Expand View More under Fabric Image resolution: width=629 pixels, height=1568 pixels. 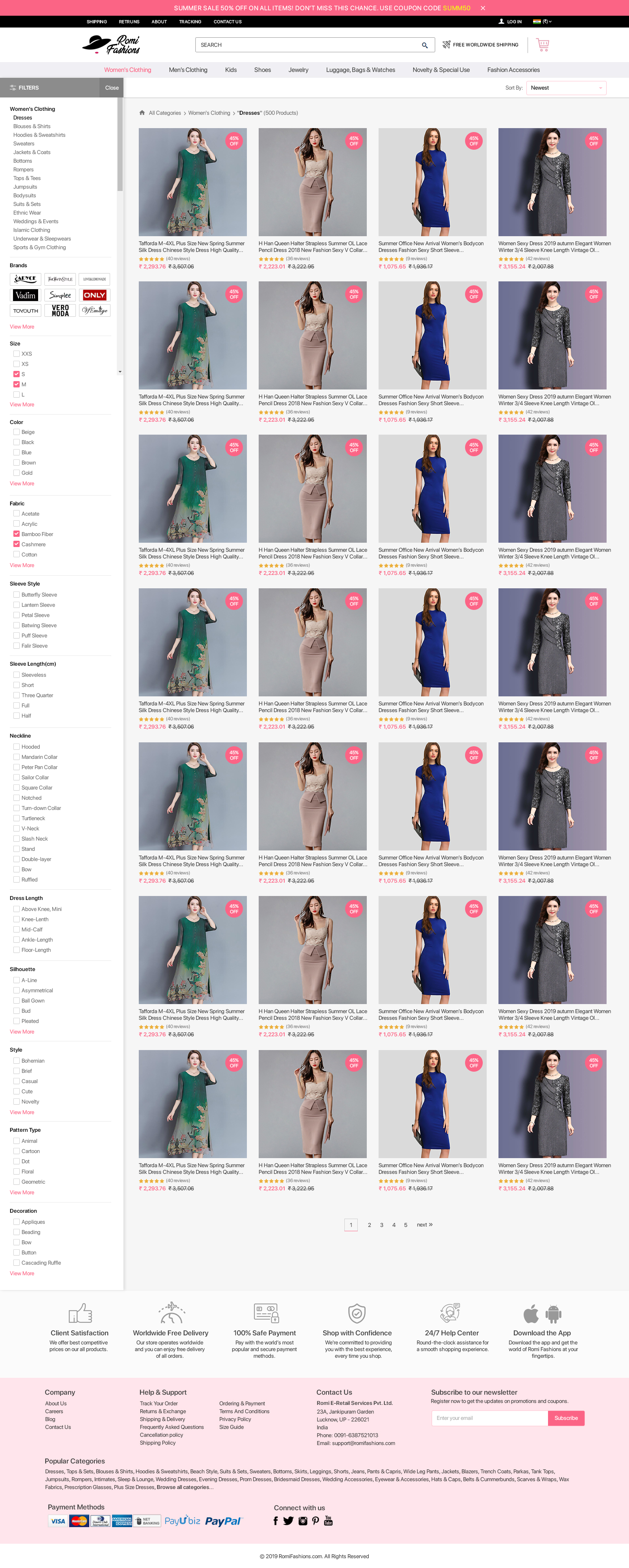(x=22, y=565)
